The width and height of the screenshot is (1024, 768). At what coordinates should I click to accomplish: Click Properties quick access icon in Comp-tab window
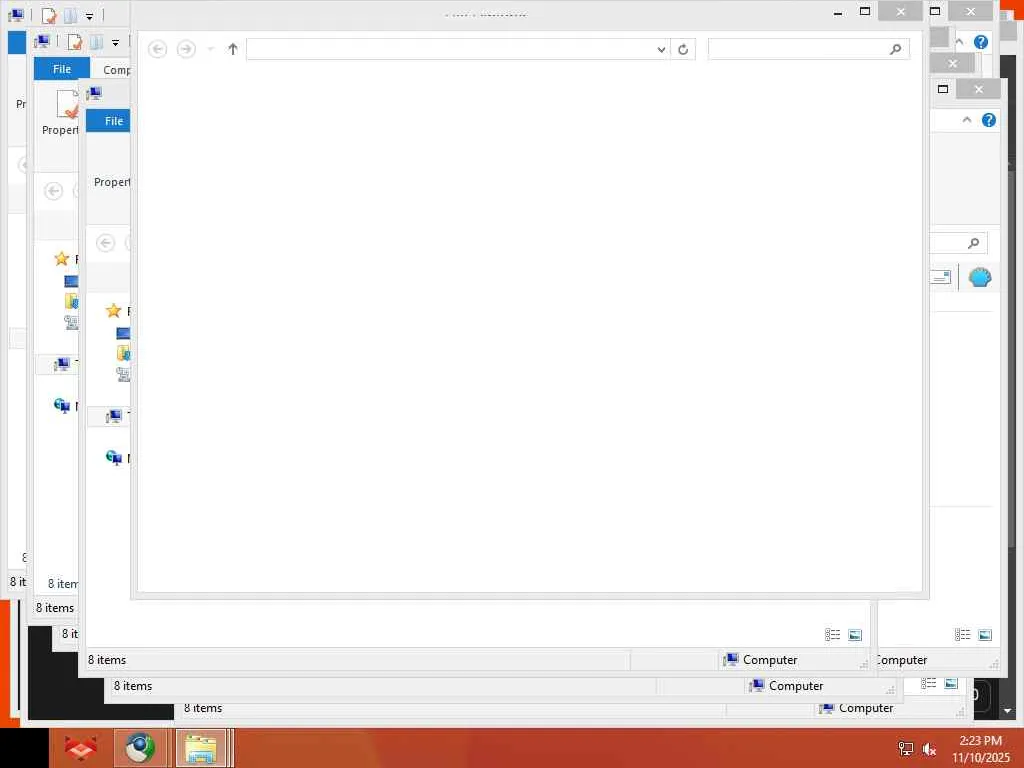[x=74, y=42]
